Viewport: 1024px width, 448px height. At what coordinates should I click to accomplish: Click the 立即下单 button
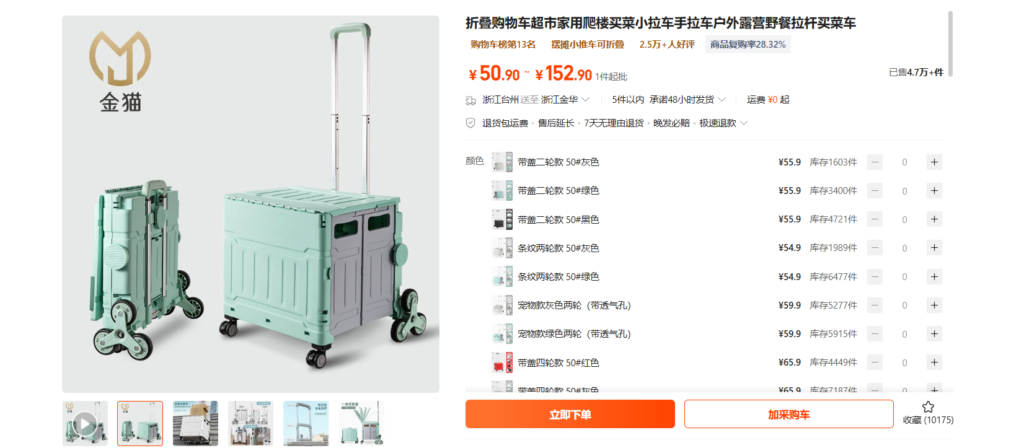(569, 414)
